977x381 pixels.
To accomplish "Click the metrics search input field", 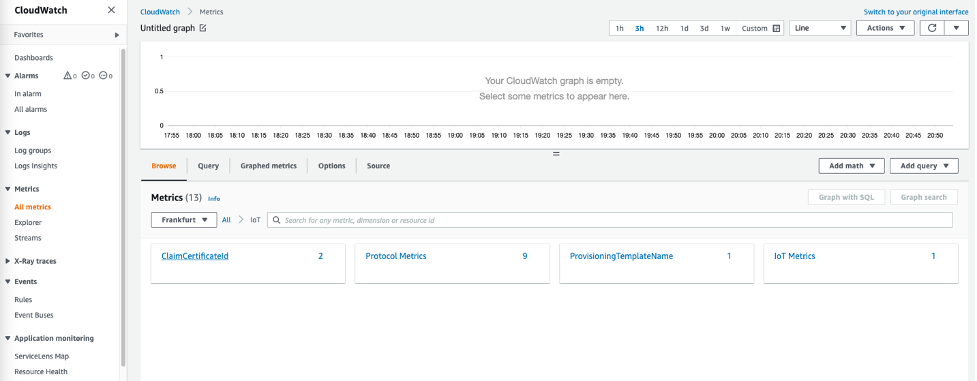I will click(610, 220).
